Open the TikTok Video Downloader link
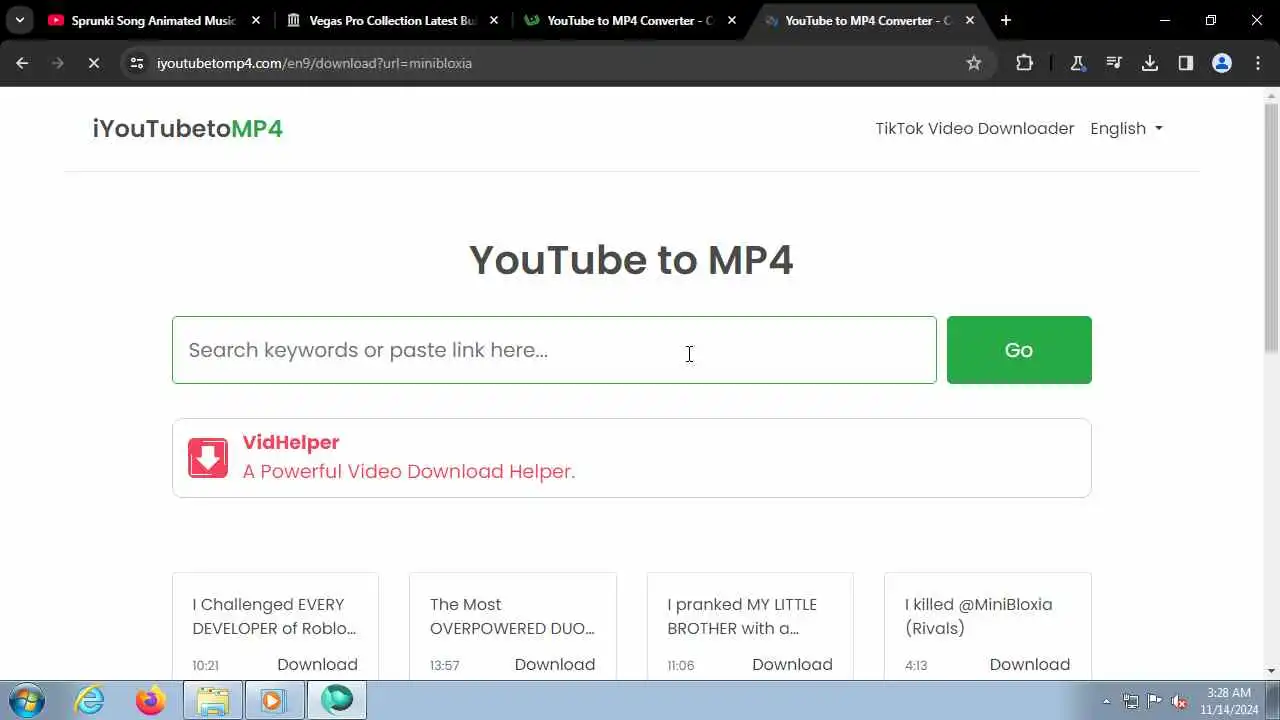The width and height of the screenshot is (1280, 720). [x=975, y=128]
